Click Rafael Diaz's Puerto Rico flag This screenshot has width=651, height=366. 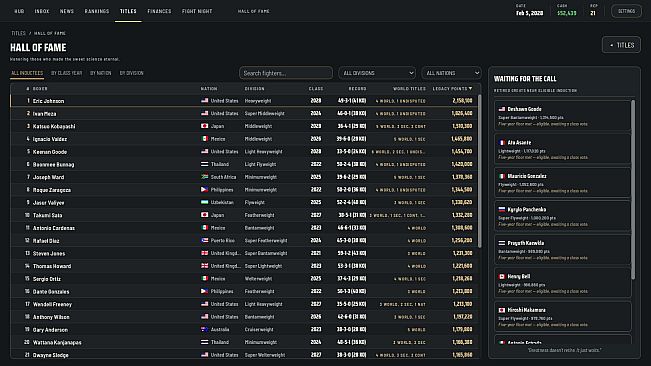click(x=205, y=240)
